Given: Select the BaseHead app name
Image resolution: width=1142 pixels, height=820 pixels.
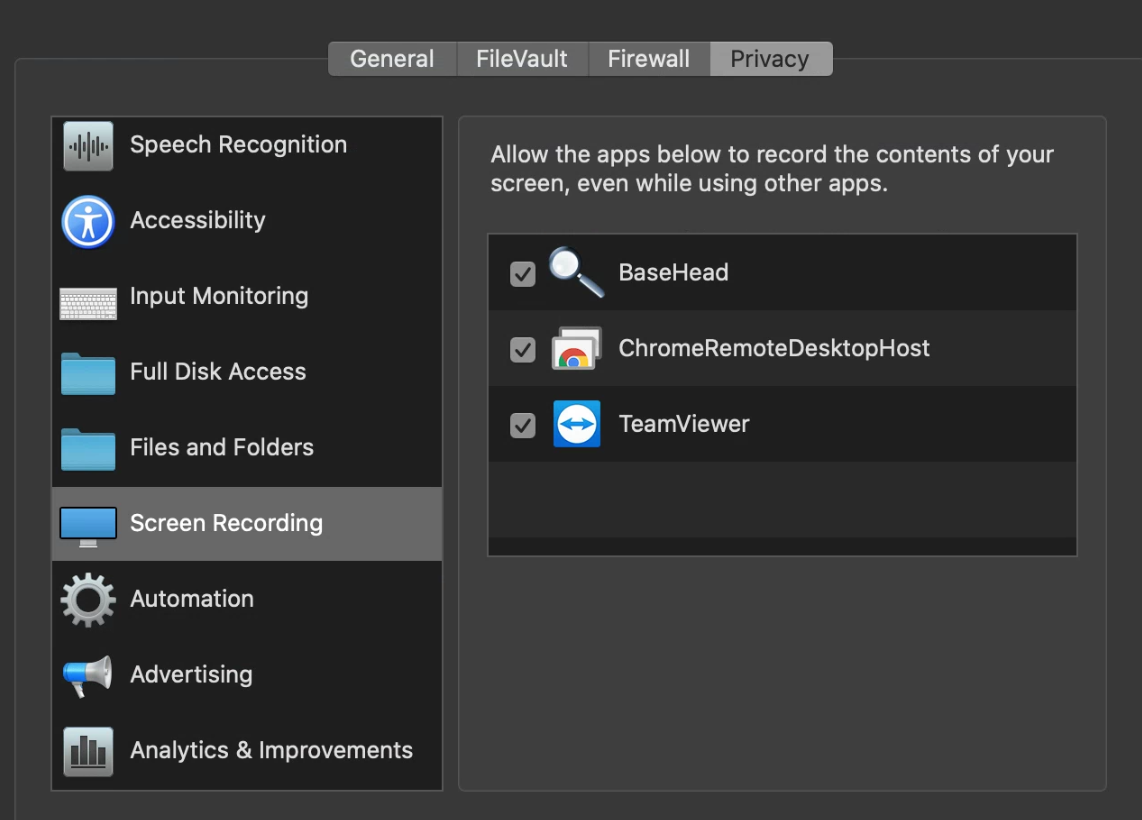Looking at the screenshot, I should click(673, 272).
